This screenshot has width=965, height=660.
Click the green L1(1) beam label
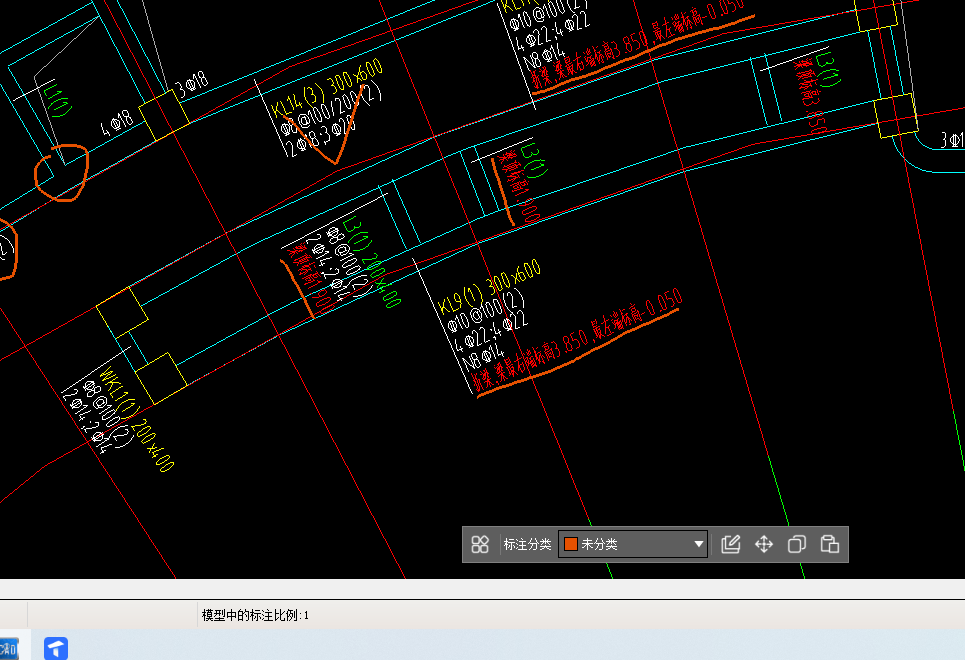pos(57,100)
